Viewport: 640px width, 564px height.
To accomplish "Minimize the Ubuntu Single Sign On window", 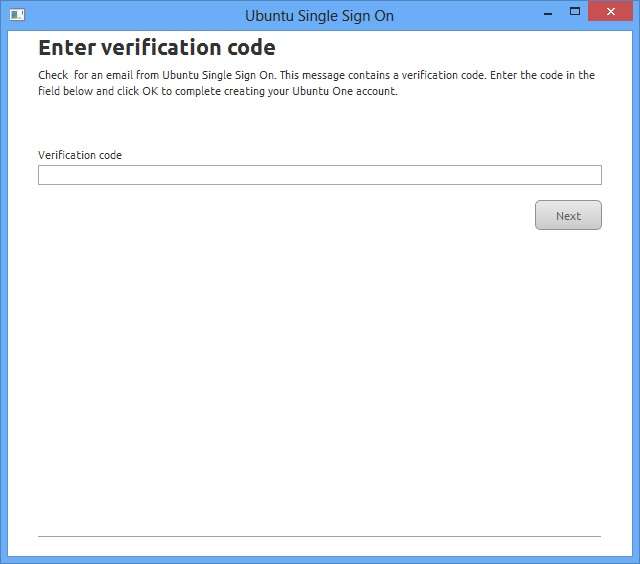I will (x=548, y=13).
